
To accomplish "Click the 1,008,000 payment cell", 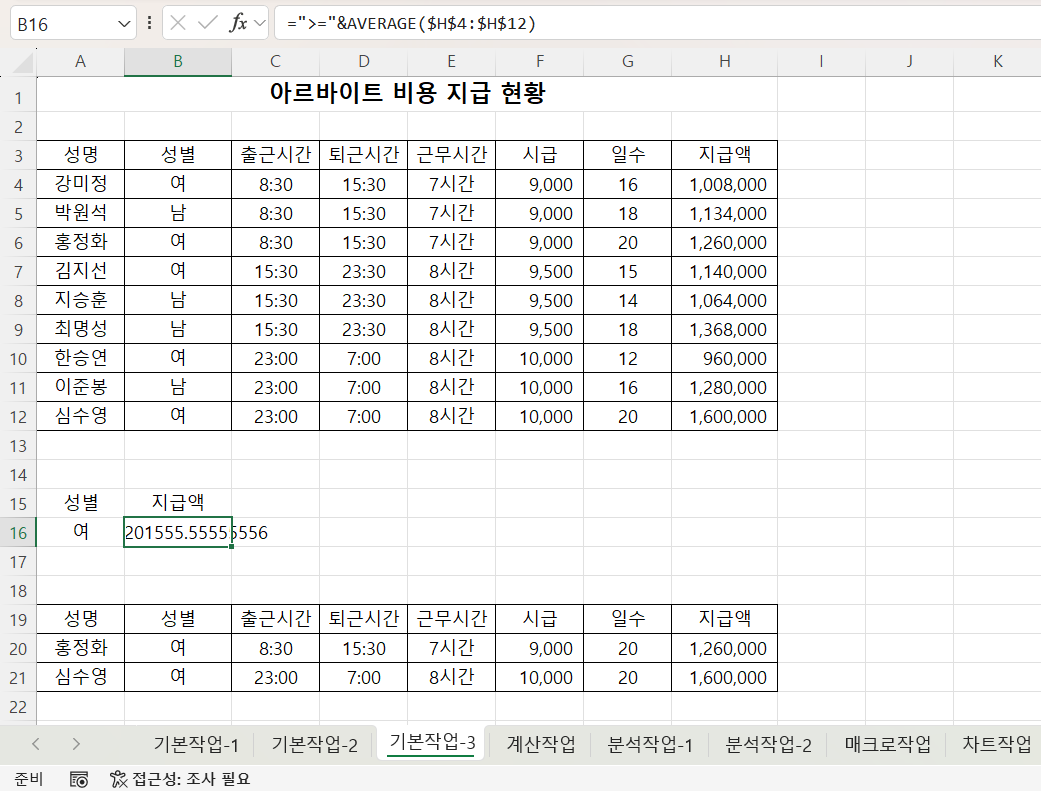I will [724, 184].
